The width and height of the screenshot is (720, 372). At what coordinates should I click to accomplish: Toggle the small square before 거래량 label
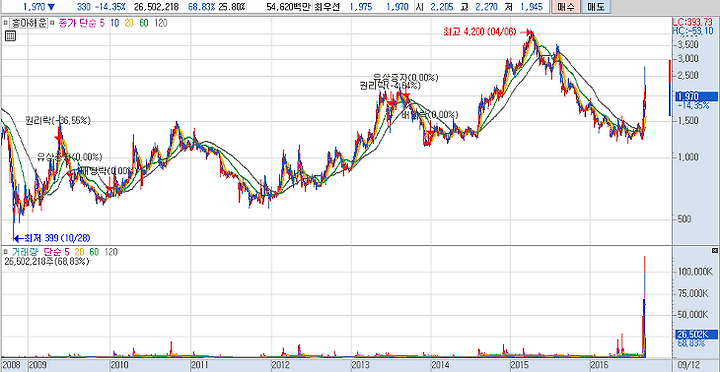click(6, 252)
